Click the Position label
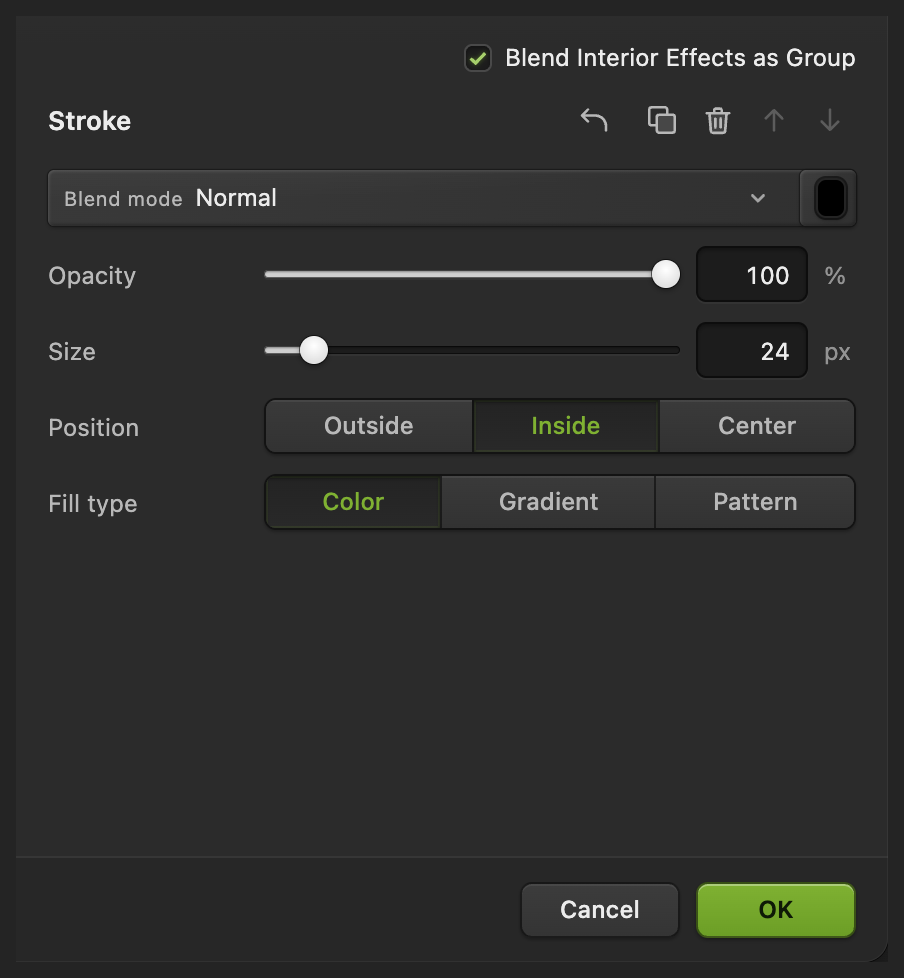904x978 pixels. [94, 428]
